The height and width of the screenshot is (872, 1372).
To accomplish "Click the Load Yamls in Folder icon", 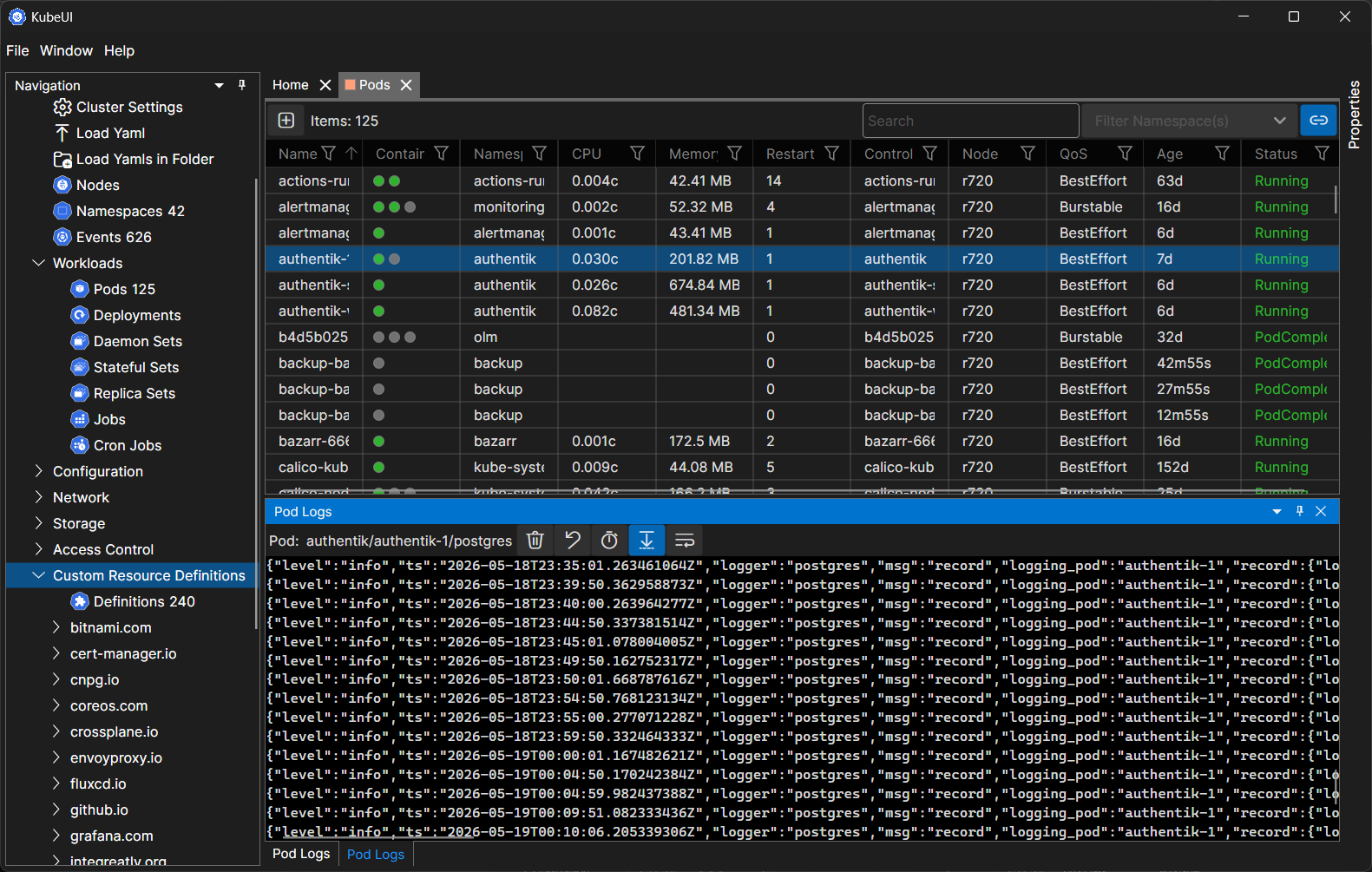I will click(x=62, y=159).
